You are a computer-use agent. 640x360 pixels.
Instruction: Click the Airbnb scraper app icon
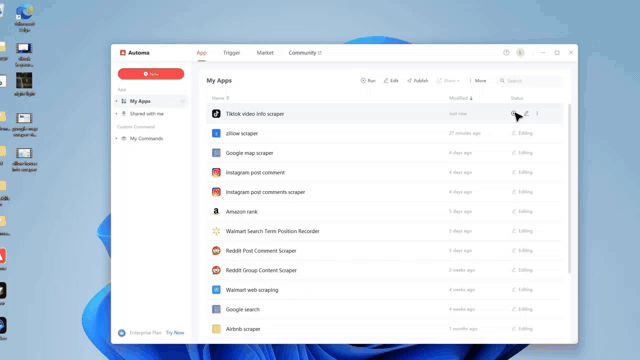pyautogui.click(x=216, y=329)
